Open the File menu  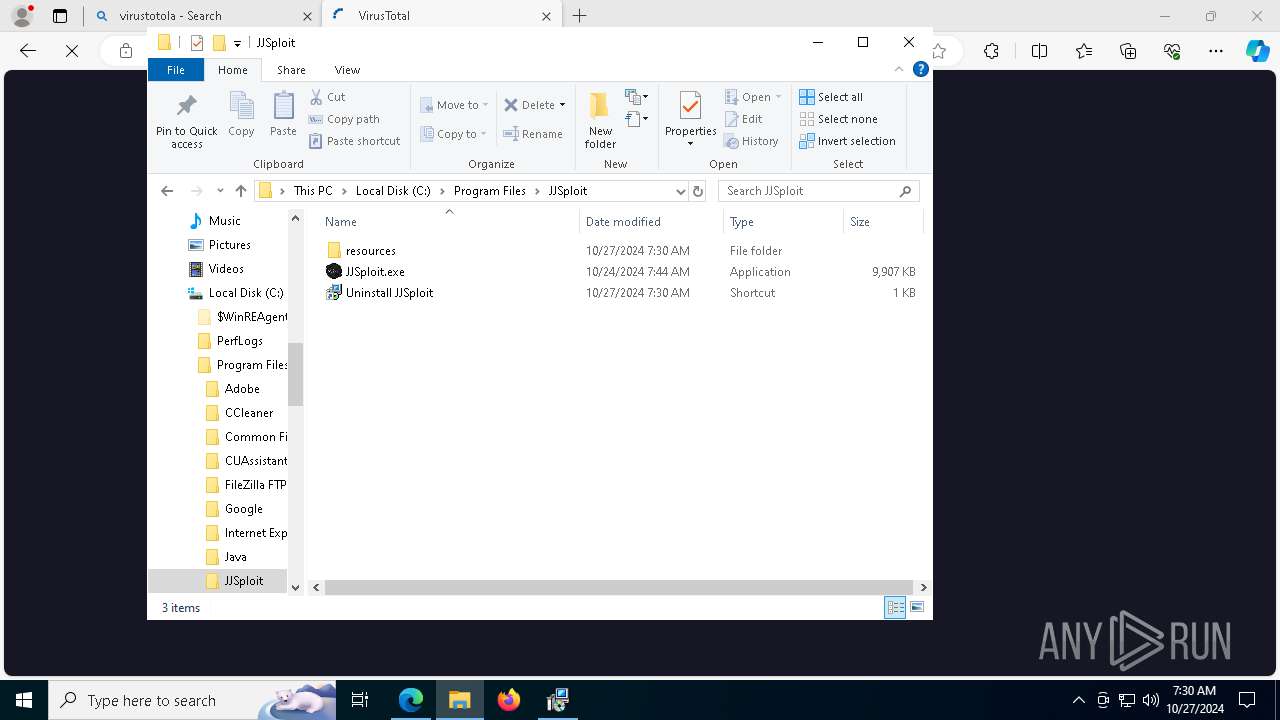tap(176, 70)
